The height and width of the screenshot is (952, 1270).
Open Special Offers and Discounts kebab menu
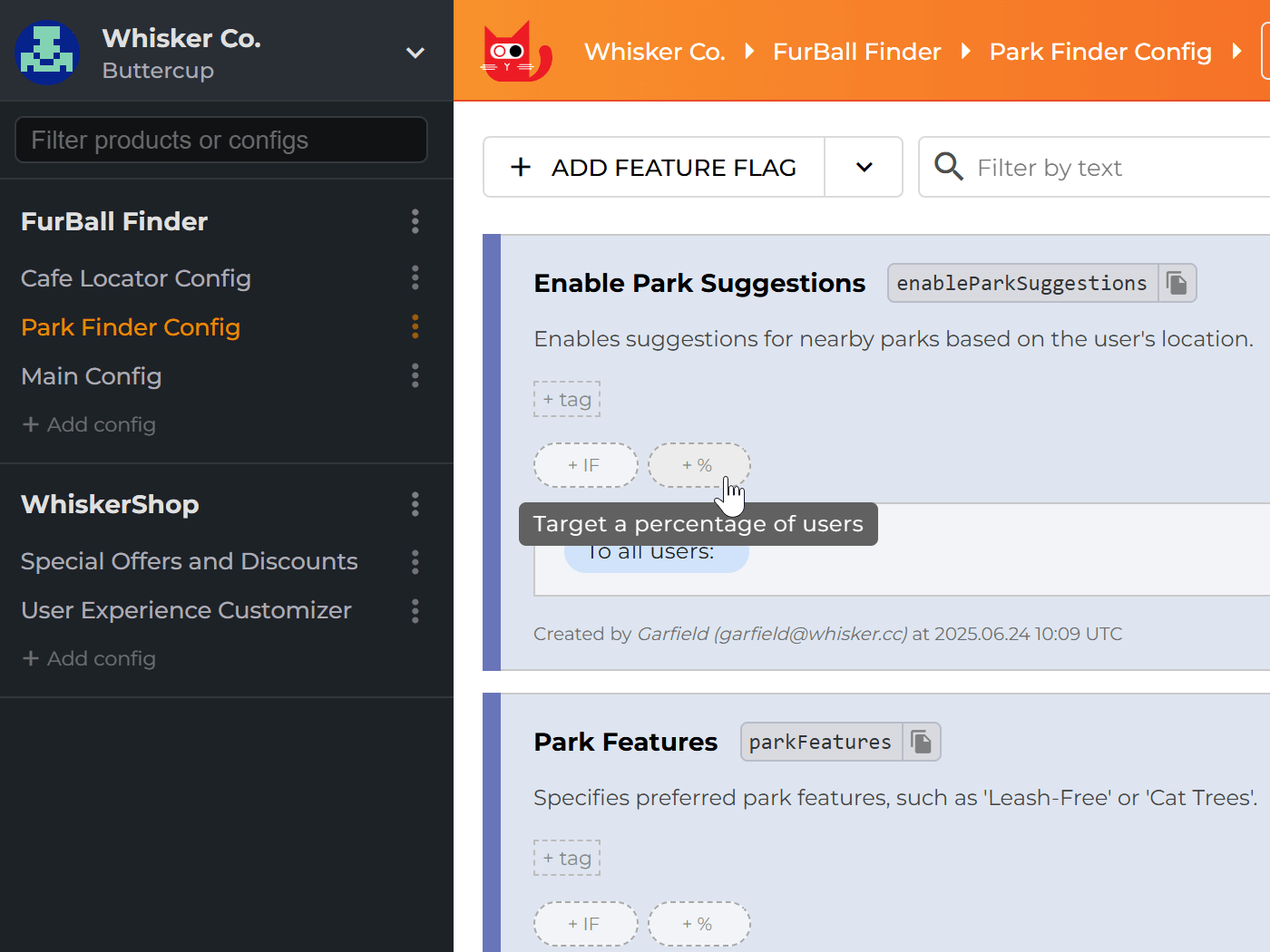(x=415, y=562)
